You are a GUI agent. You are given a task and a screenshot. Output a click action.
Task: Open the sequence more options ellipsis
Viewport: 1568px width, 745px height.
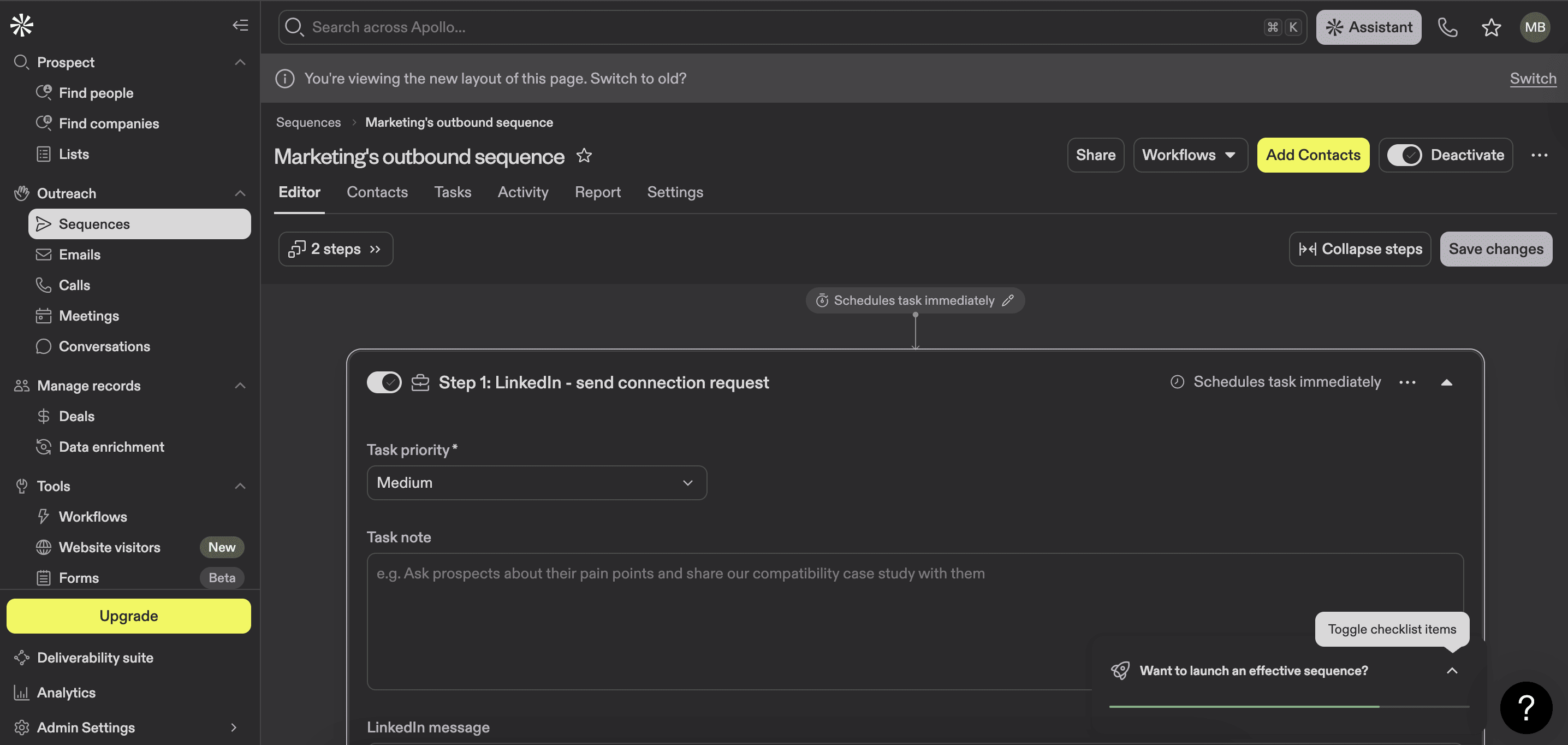tap(1539, 155)
